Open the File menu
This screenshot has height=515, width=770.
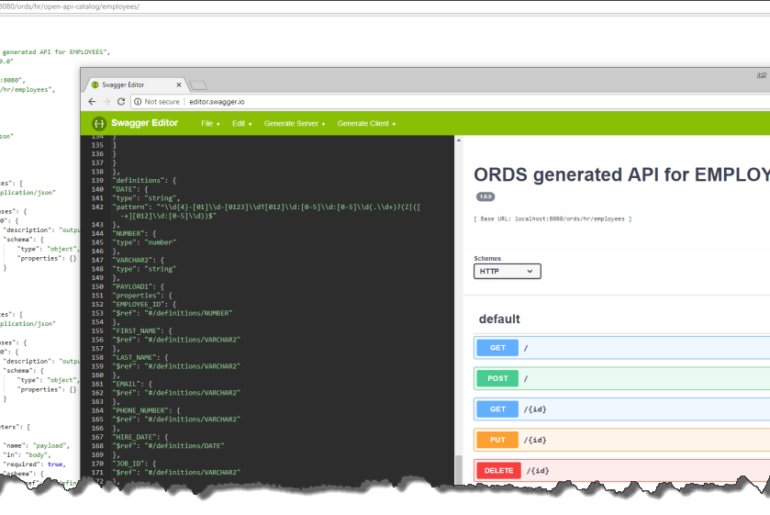coord(210,124)
